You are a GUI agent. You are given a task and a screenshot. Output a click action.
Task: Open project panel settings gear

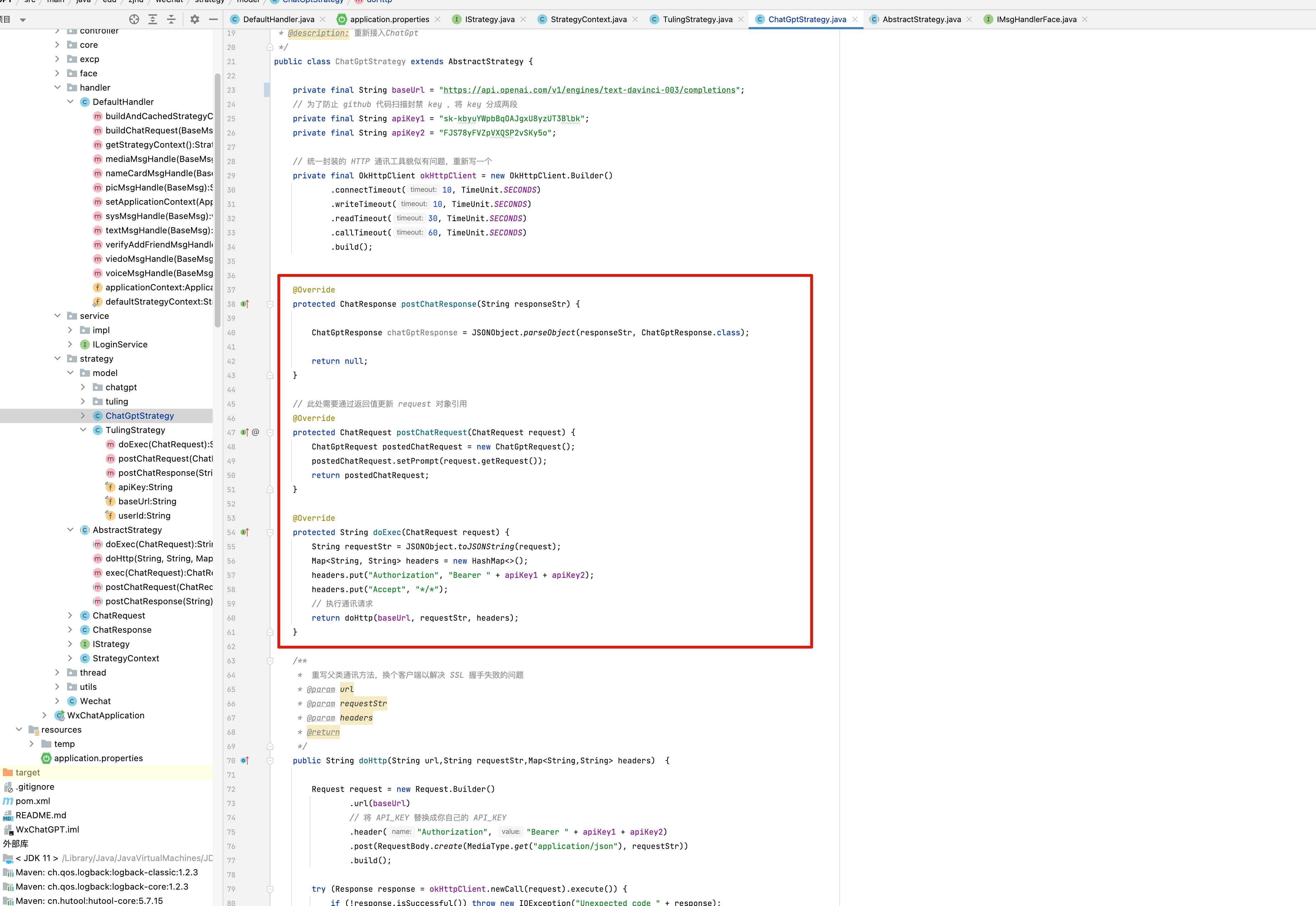195,19
